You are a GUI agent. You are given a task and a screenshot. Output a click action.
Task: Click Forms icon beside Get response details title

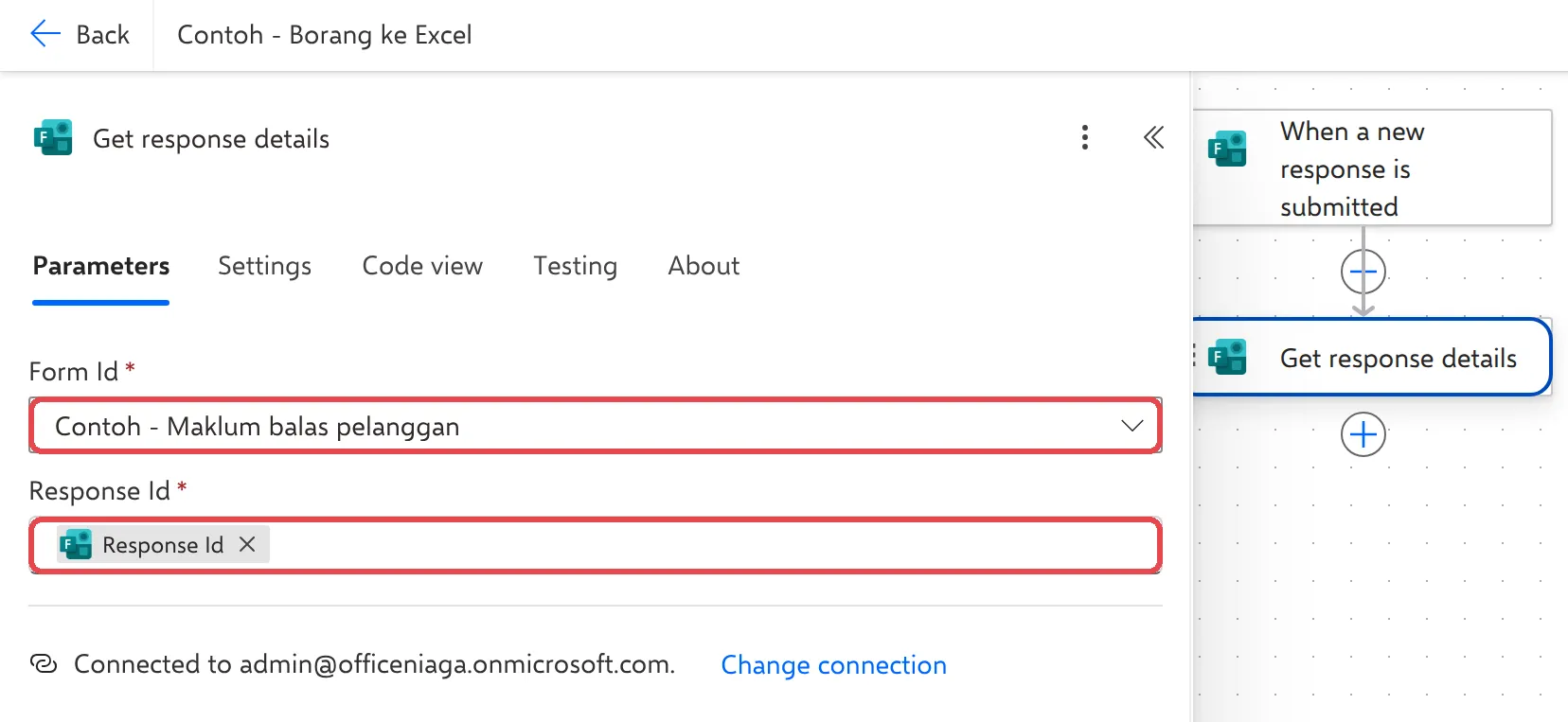click(x=53, y=138)
